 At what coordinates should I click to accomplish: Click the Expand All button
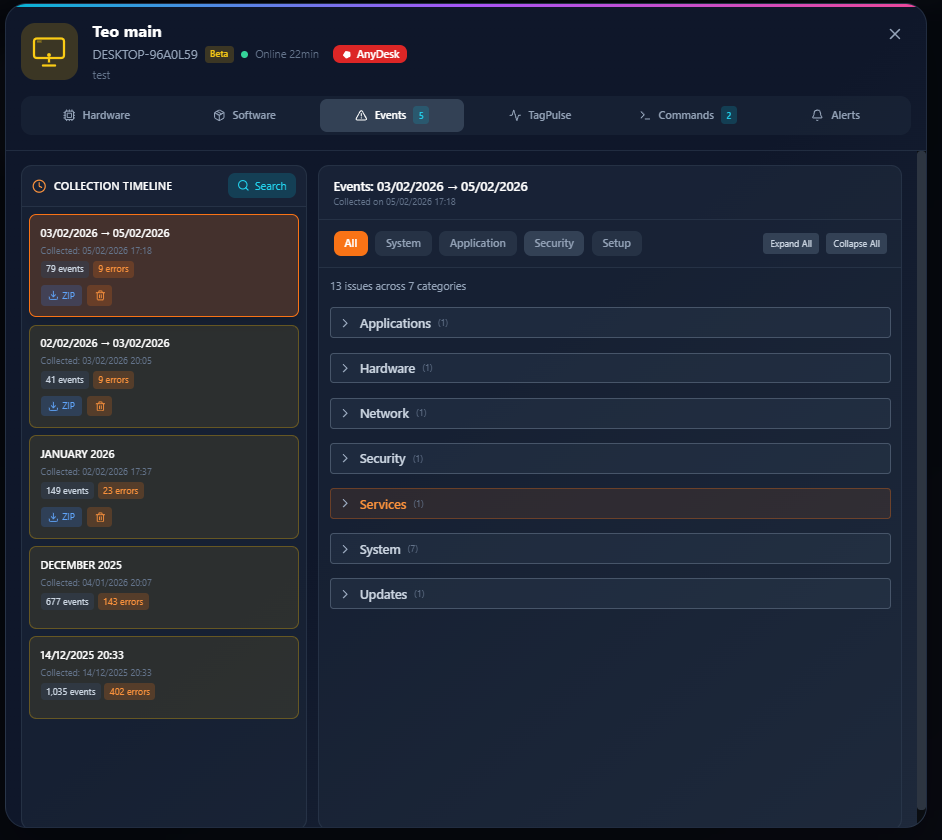point(790,243)
